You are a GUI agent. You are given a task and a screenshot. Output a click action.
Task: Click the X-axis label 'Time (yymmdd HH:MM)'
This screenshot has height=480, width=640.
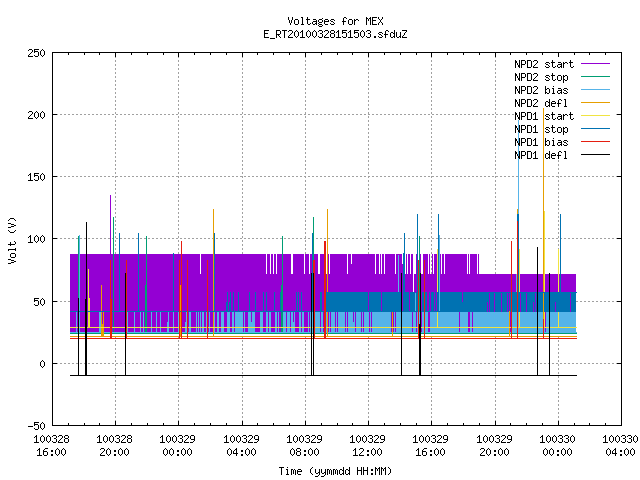[335, 471]
